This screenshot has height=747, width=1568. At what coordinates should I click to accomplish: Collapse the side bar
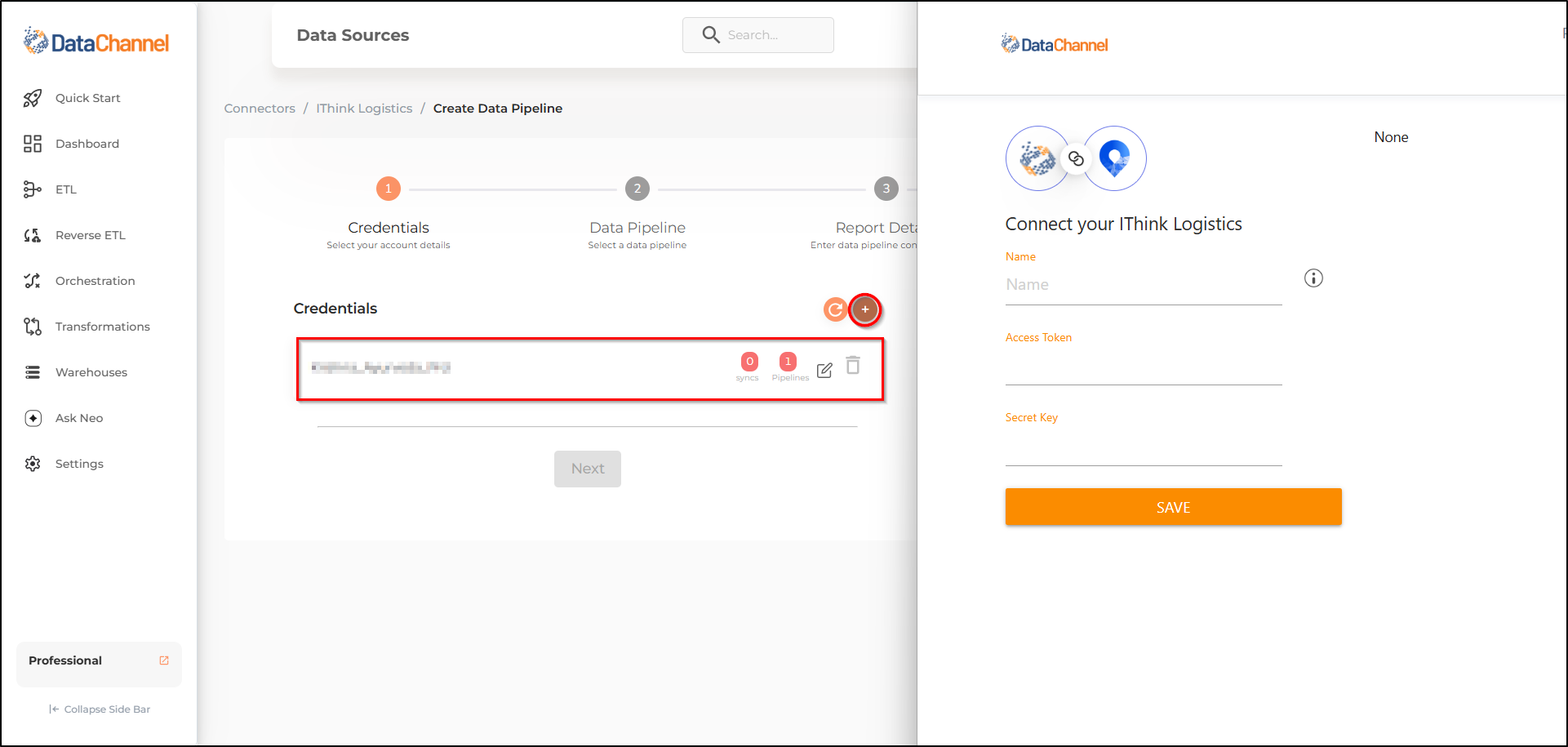tap(100, 709)
